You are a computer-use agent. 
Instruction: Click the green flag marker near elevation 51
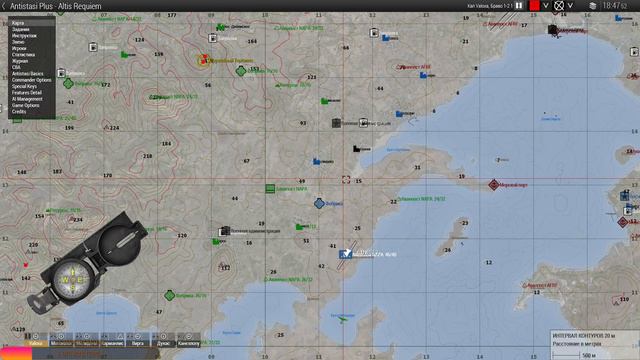point(300,227)
